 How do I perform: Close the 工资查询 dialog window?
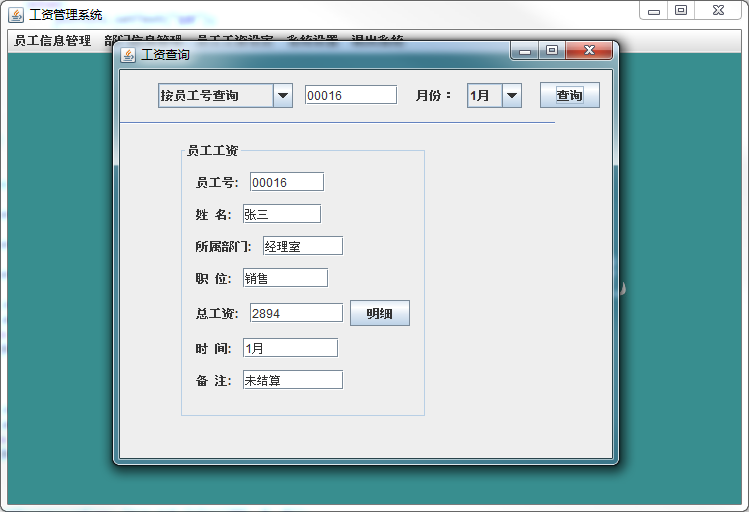589,50
